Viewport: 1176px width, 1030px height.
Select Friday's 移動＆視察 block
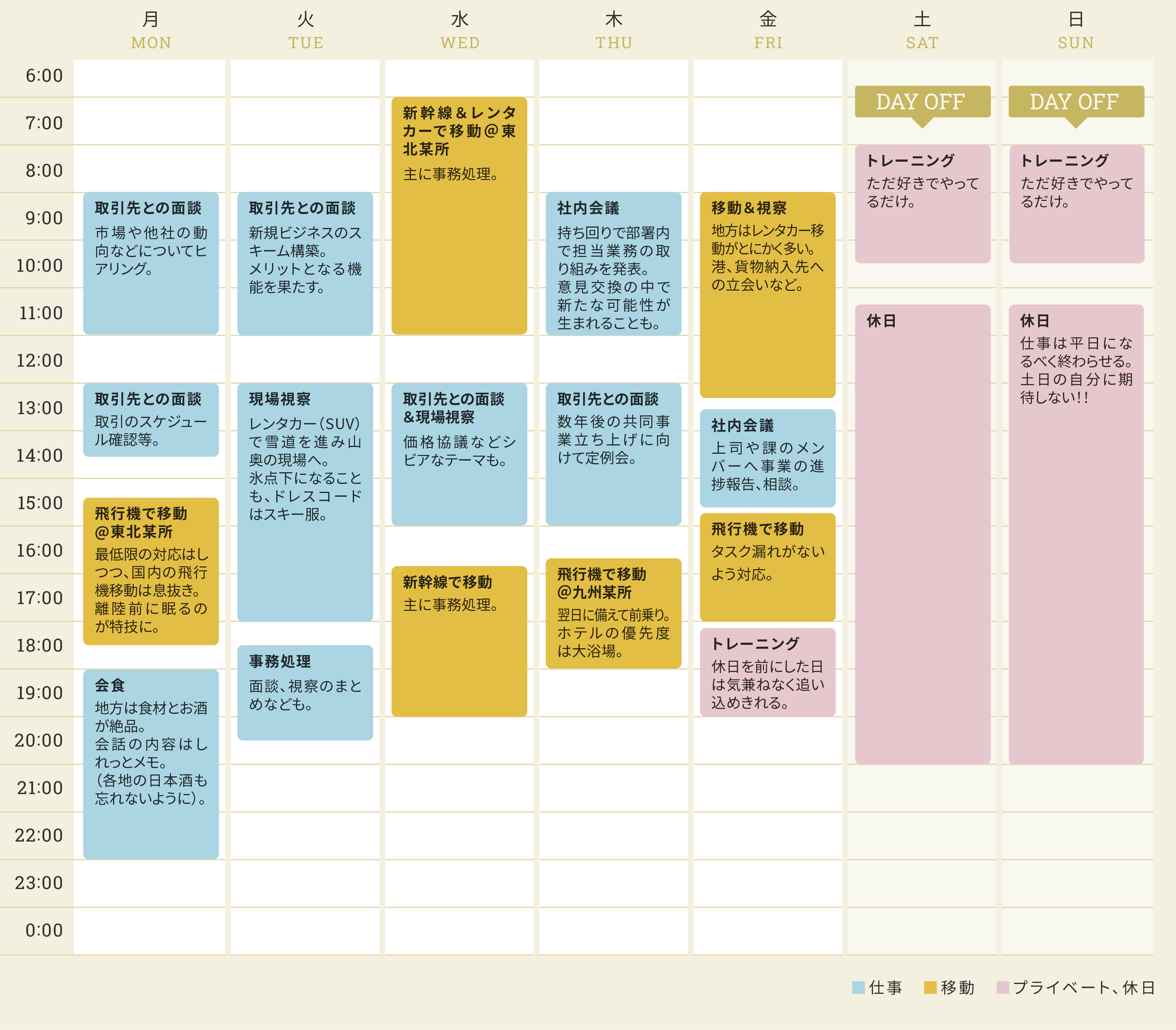tap(767, 294)
